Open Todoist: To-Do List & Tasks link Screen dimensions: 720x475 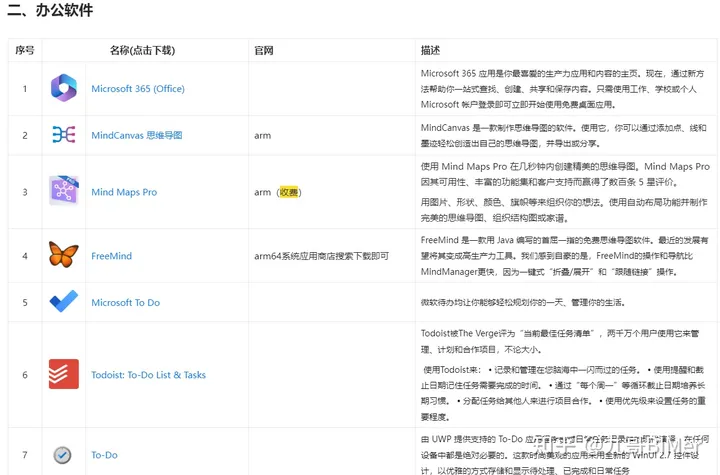pos(148,375)
